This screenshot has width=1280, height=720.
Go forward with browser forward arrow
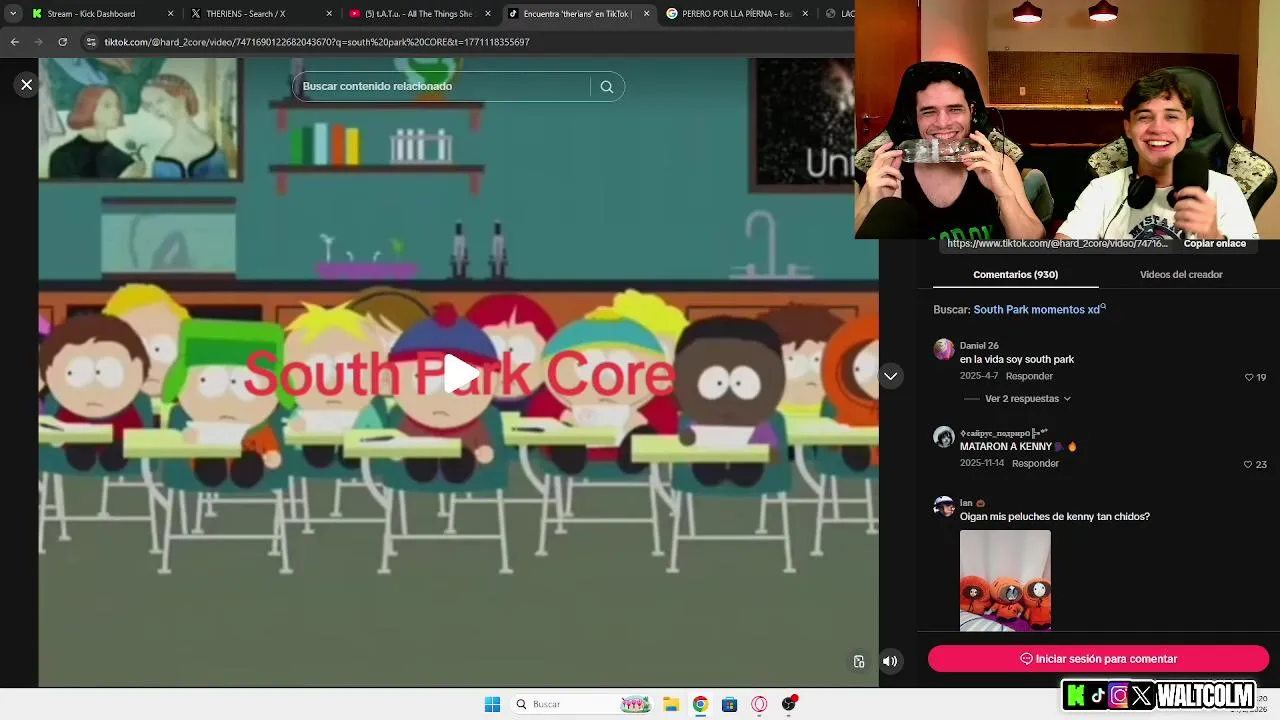pyautogui.click(x=39, y=42)
